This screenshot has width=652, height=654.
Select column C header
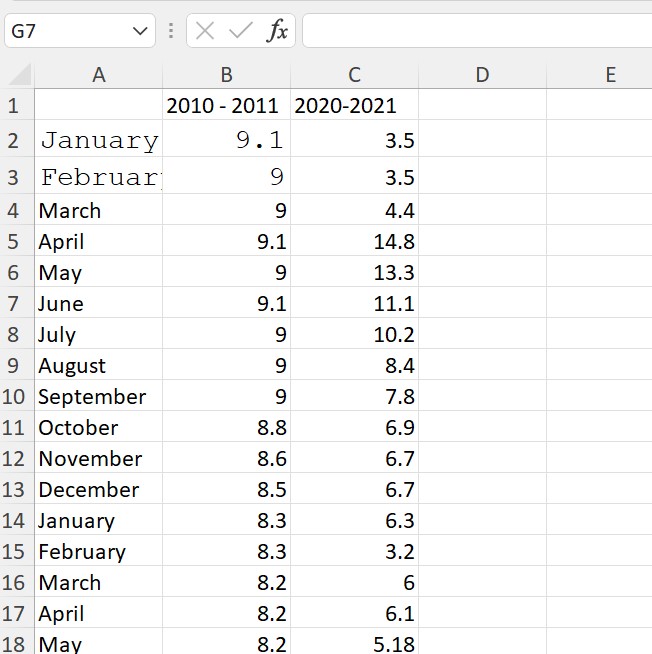(355, 75)
